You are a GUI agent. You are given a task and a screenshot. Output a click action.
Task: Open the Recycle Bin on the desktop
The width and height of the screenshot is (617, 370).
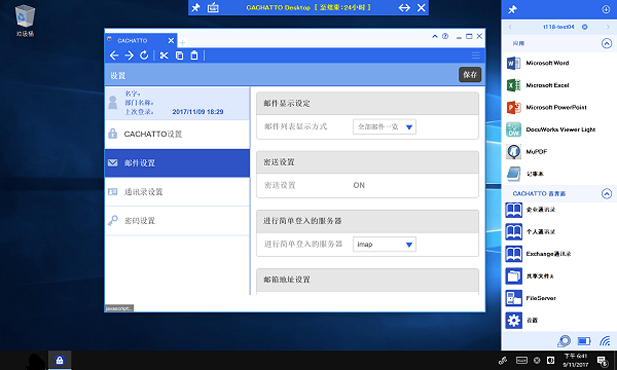coord(25,20)
